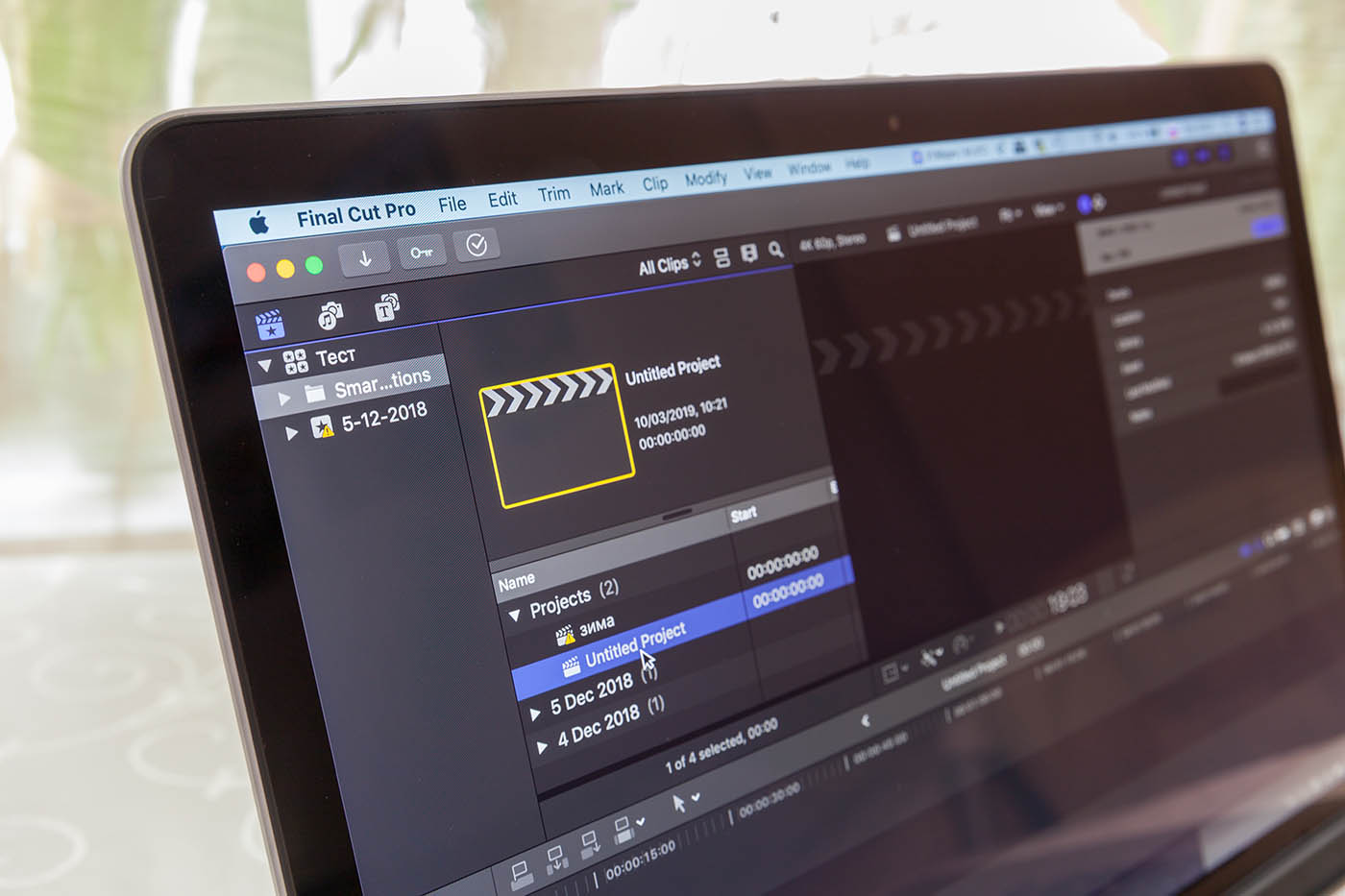1345x896 pixels.
Task: Switch the browser to filmstrip view
Action: pos(722,257)
